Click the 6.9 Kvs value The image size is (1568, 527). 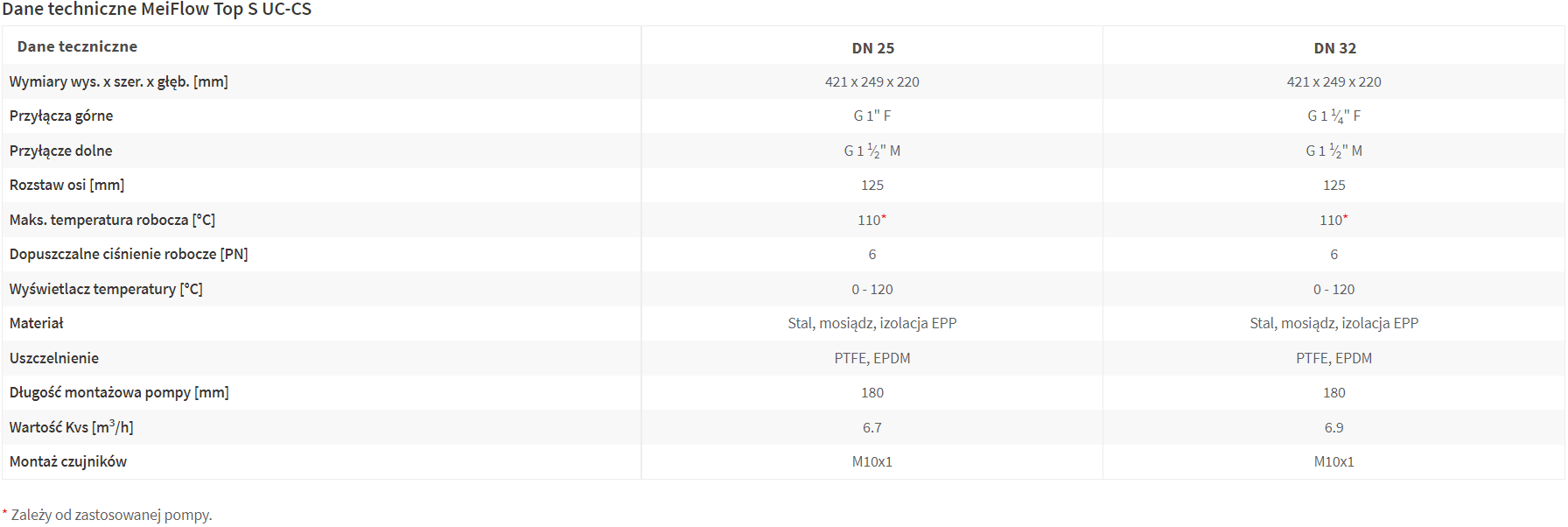1333,427
